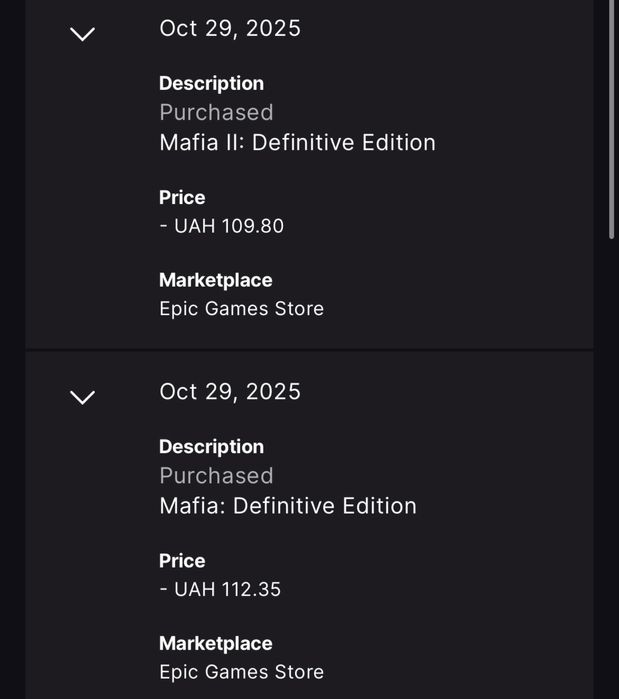Click the vertical scrollbar thumb
This screenshot has width=619, height=699.
tap(612, 120)
